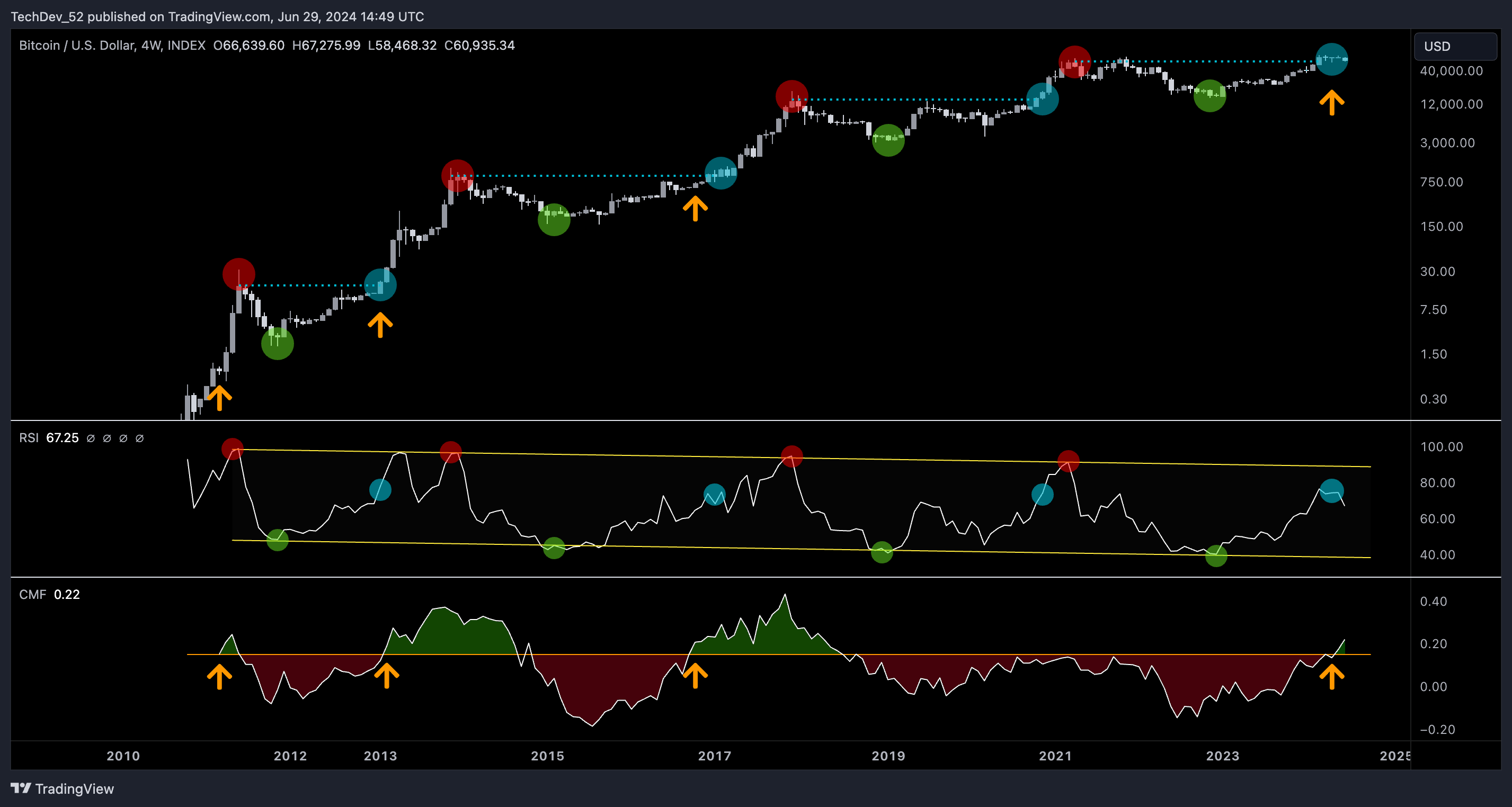Click the 0.40 CMF axis label
The image size is (1512, 807).
coord(1434,602)
